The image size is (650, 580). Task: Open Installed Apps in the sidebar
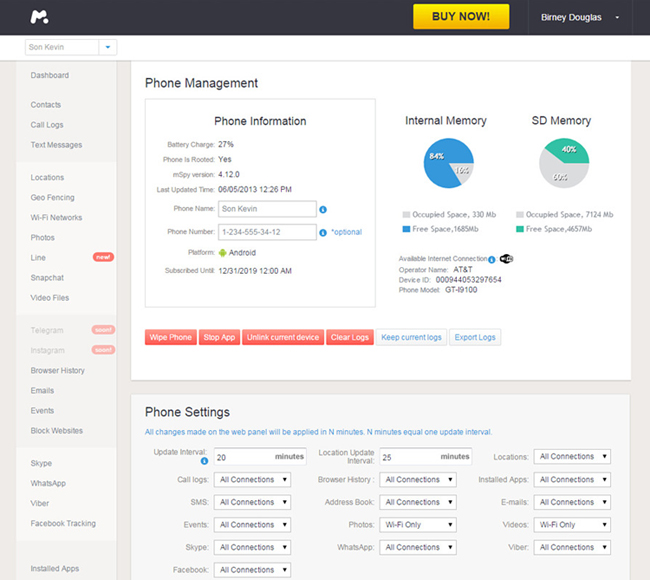(55, 569)
